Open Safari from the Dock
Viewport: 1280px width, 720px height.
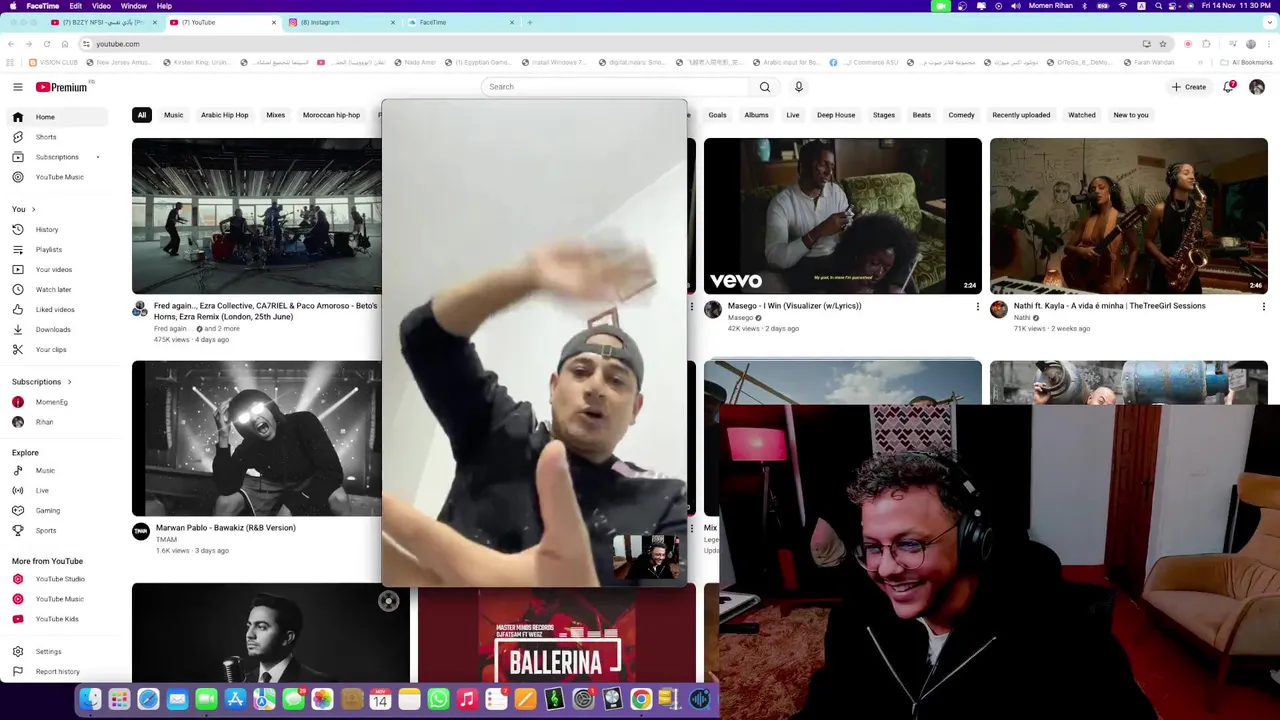148,700
